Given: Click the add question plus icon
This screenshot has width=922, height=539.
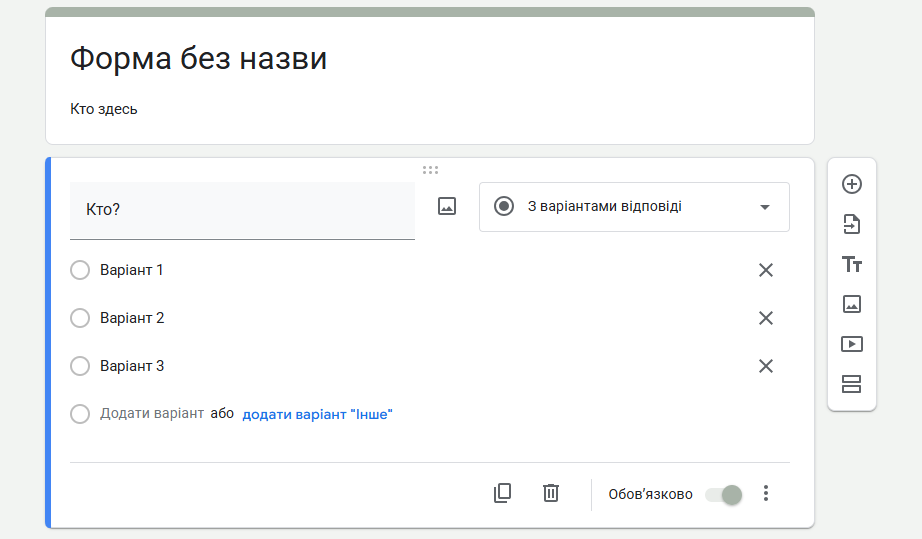Looking at the screenshot, I should 851,184.
